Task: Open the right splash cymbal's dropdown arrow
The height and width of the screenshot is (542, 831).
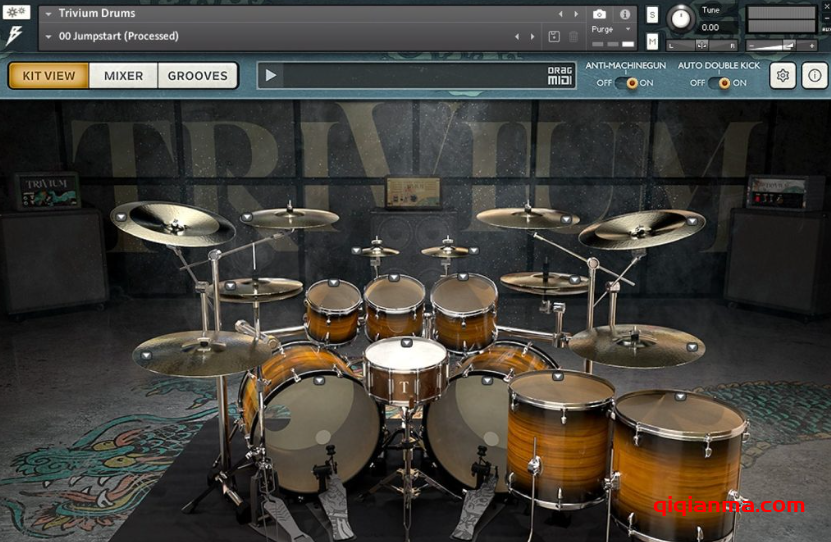Action: click(x=474, y=251)
